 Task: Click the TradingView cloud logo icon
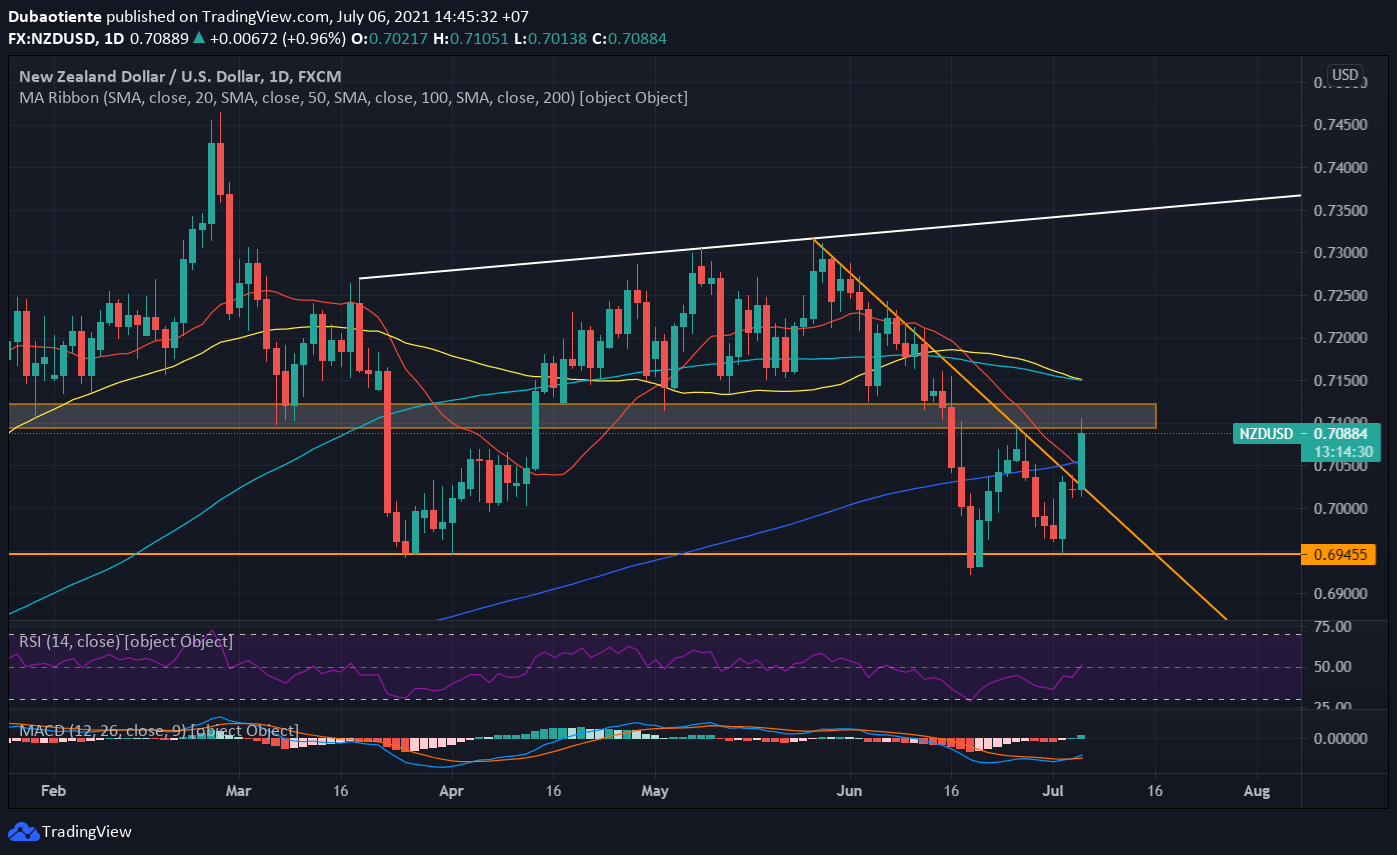(24, 831)
